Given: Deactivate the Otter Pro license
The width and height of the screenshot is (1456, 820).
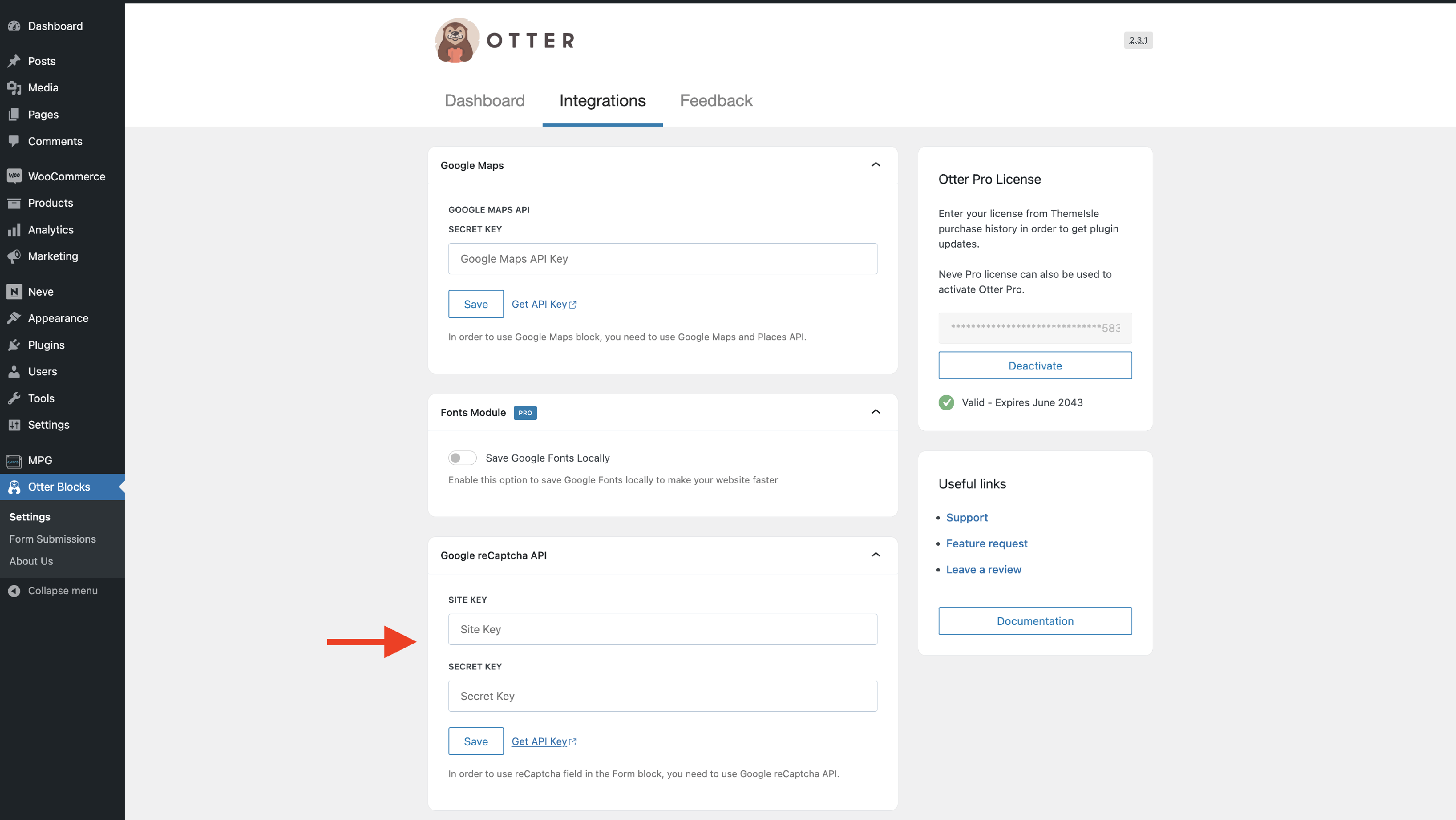Looking at the screenshot, I should click(x=1034, y=365).
